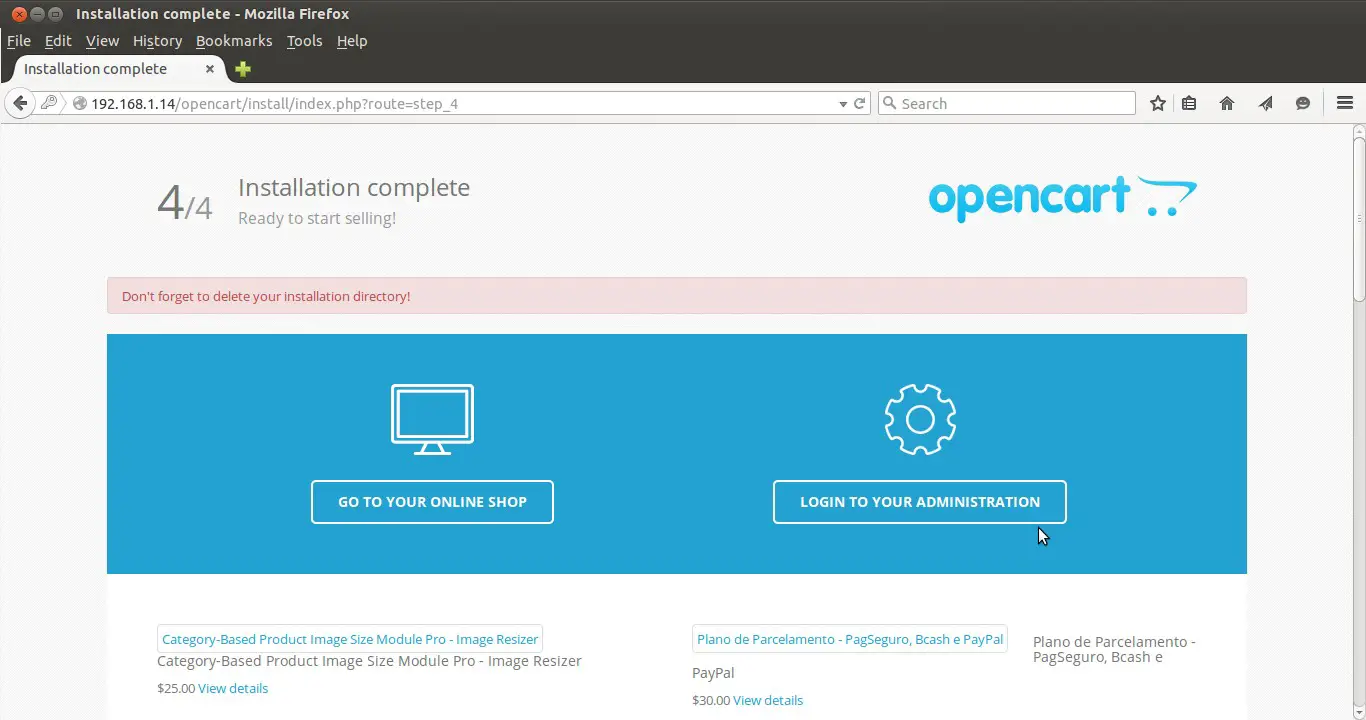
Task: Minimize the Firefox window
Action: point(37,14)
